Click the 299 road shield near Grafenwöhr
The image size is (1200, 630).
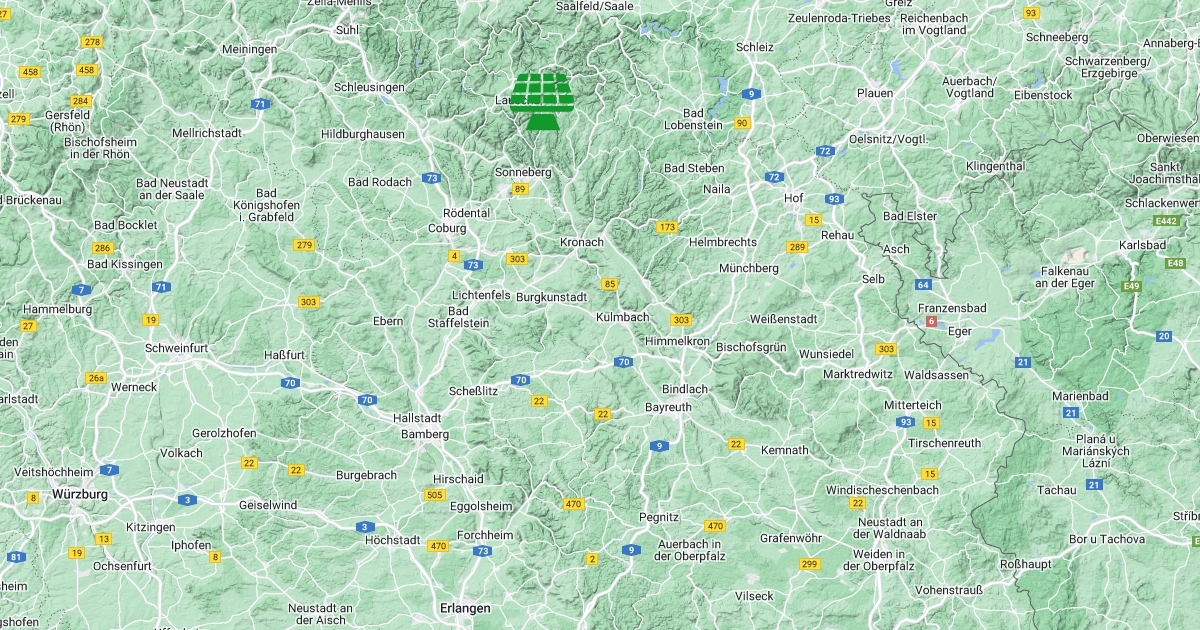click(810, 564)
